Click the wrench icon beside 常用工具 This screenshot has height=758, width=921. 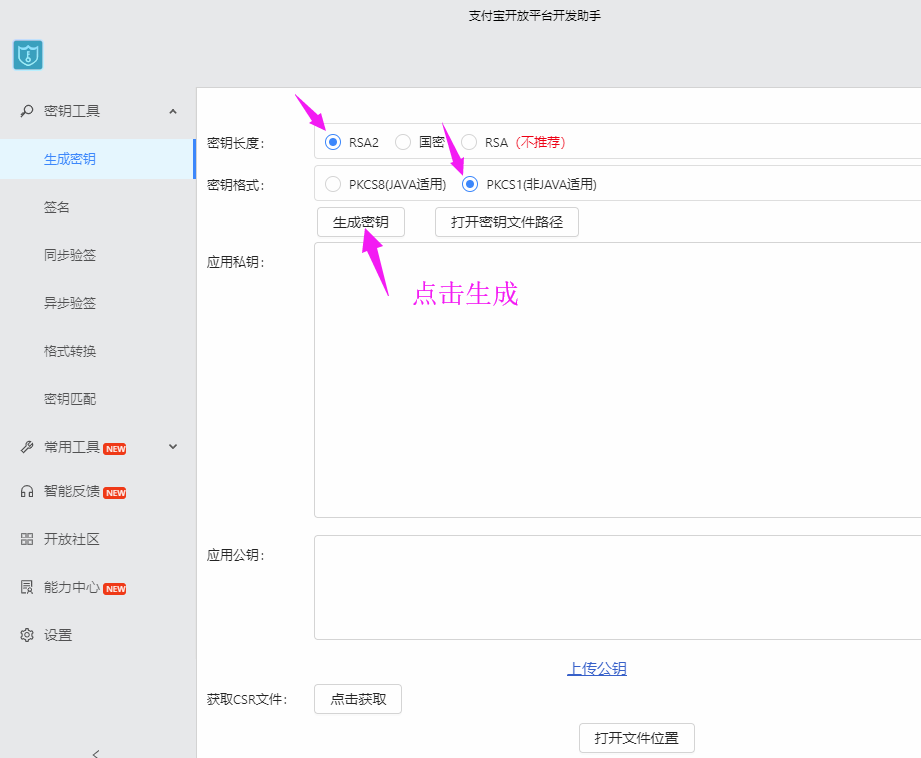tap(27, 447)
